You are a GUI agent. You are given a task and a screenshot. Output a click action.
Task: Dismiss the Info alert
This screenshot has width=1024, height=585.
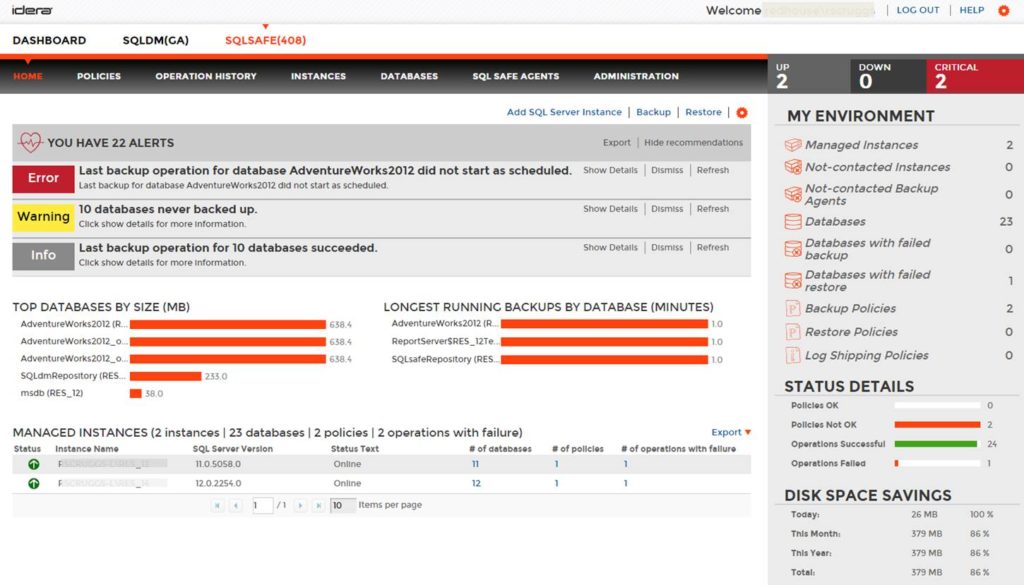tap(667, 247)
